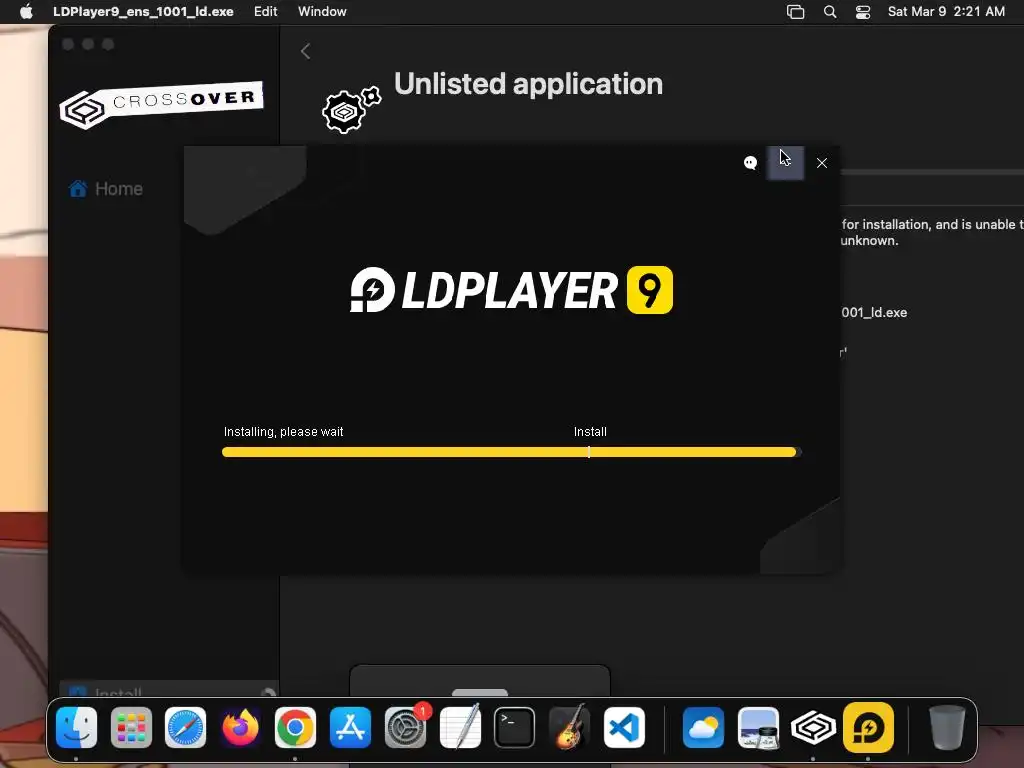Close the LDPlayer installer window
The height and width of the screenshot is (768, 1024).
[x=822, y=163]
